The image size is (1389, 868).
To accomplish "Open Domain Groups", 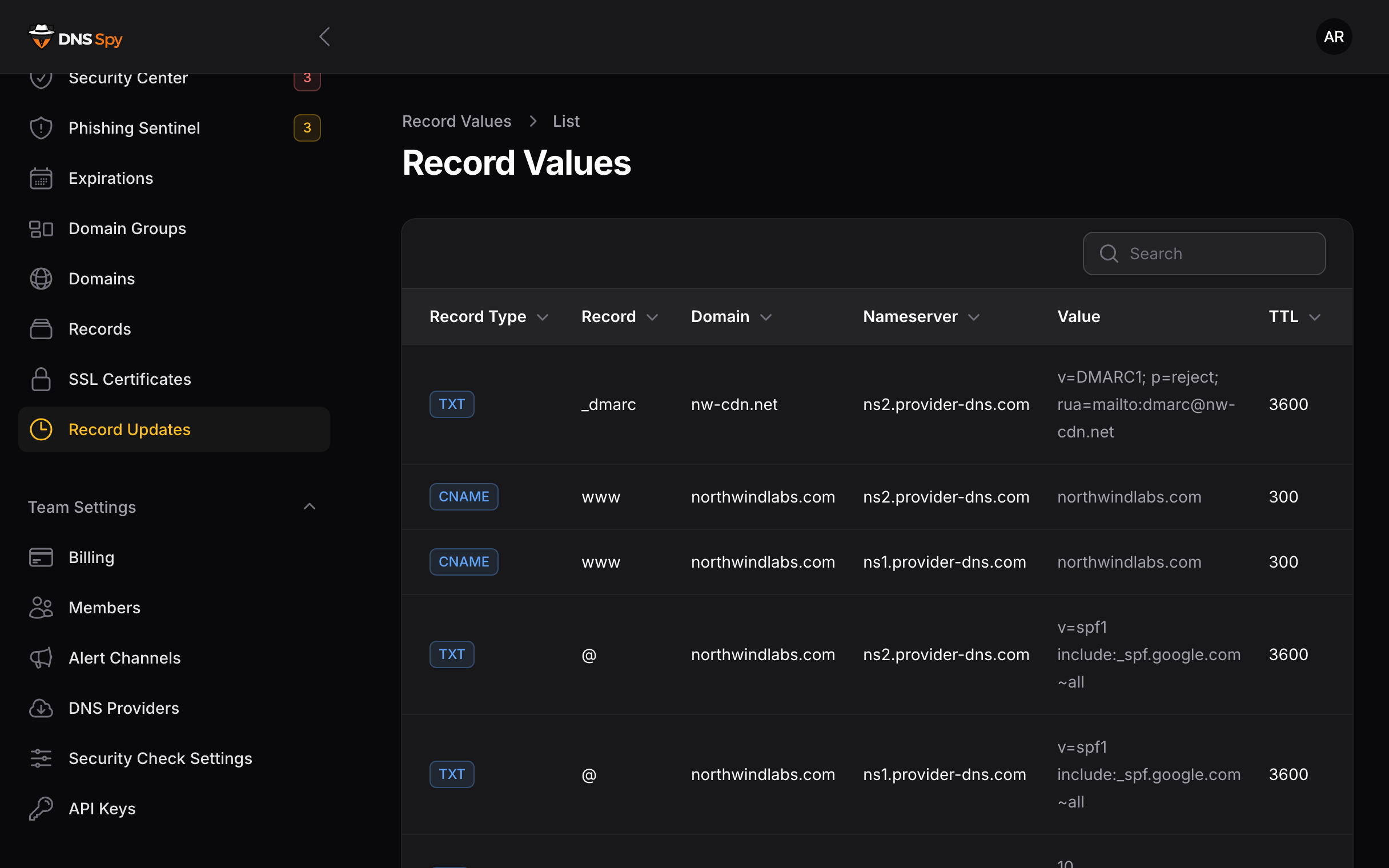I will tap(174, 228).
